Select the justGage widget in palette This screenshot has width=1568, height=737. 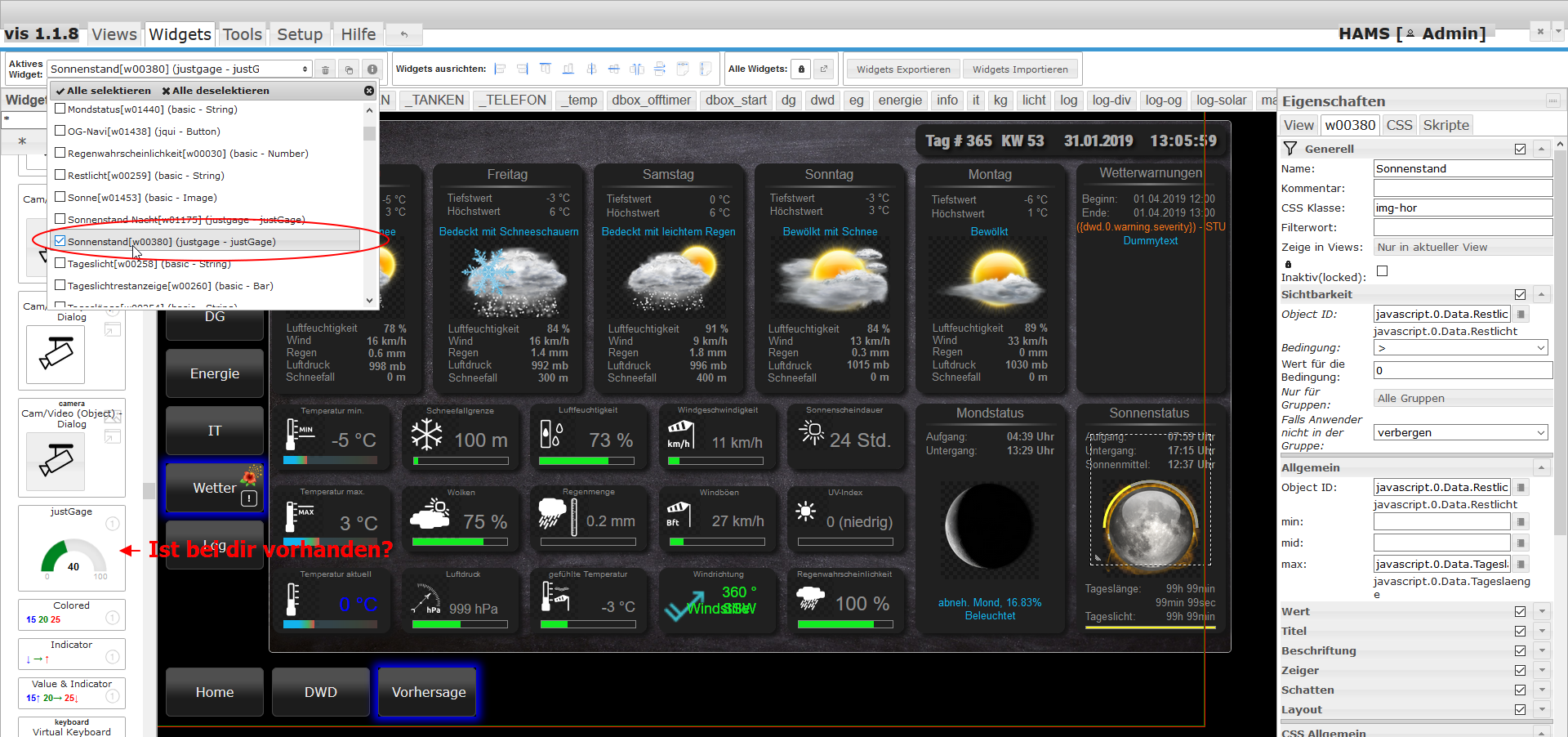(x=72, y=547)
